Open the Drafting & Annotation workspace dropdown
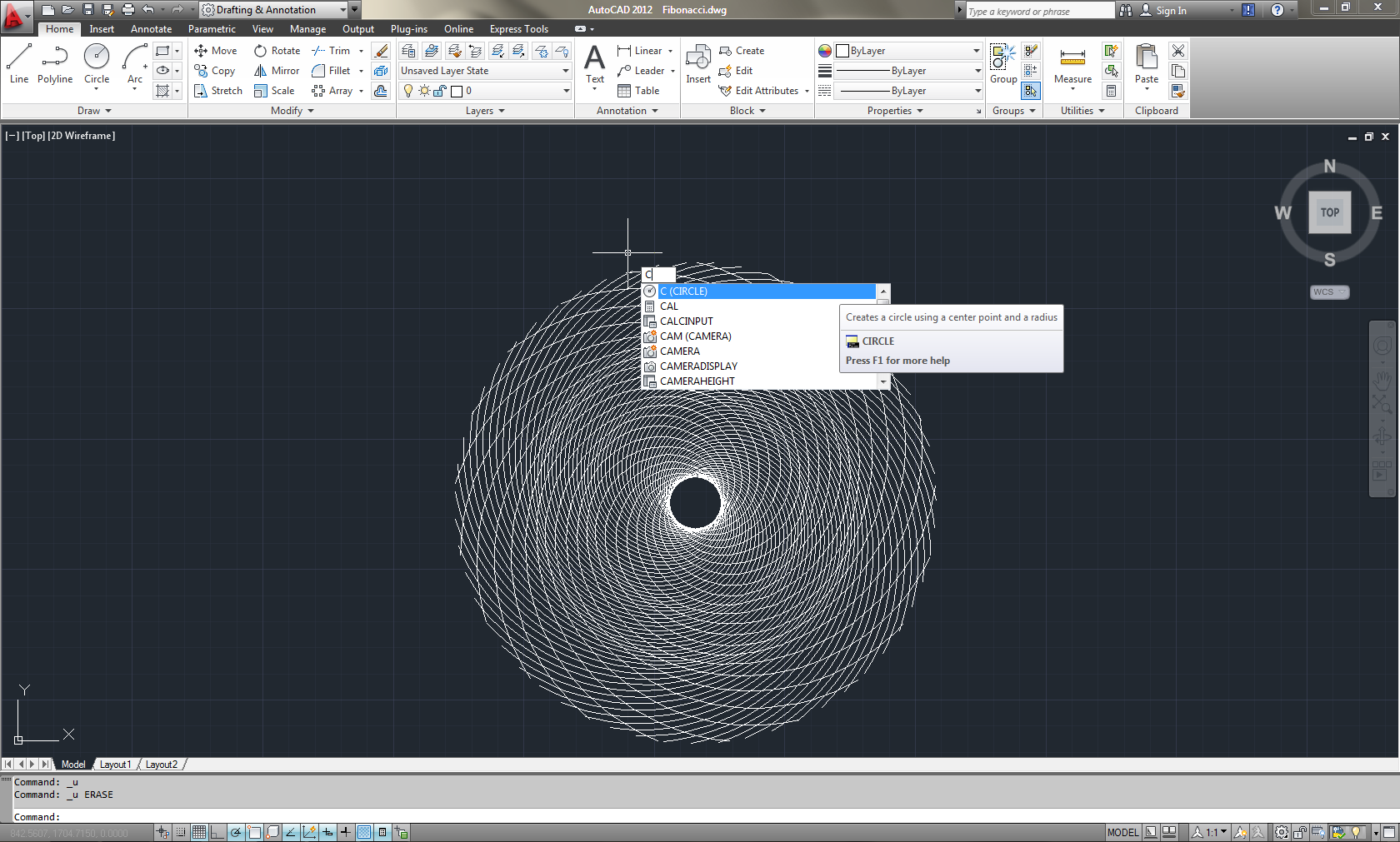This screenshot has height=842, width=1400. click(x=274, y=10)
